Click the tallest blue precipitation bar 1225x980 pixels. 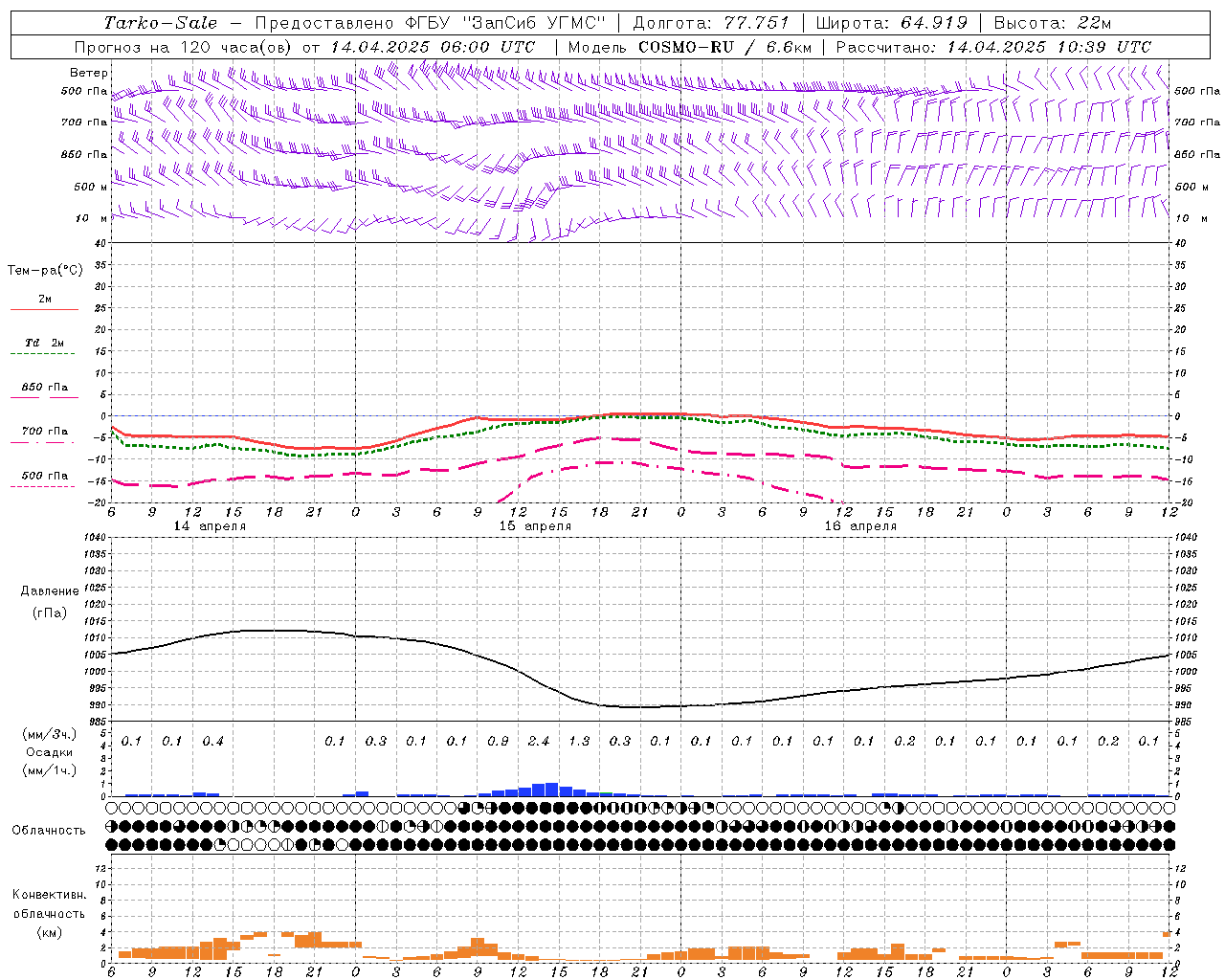pyautogui.click(x=552, y=790)
